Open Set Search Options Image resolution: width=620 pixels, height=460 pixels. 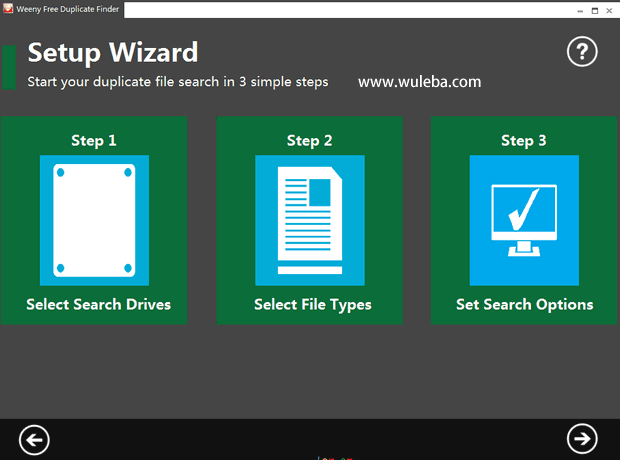pyautogui.click(x=524, y=305)
